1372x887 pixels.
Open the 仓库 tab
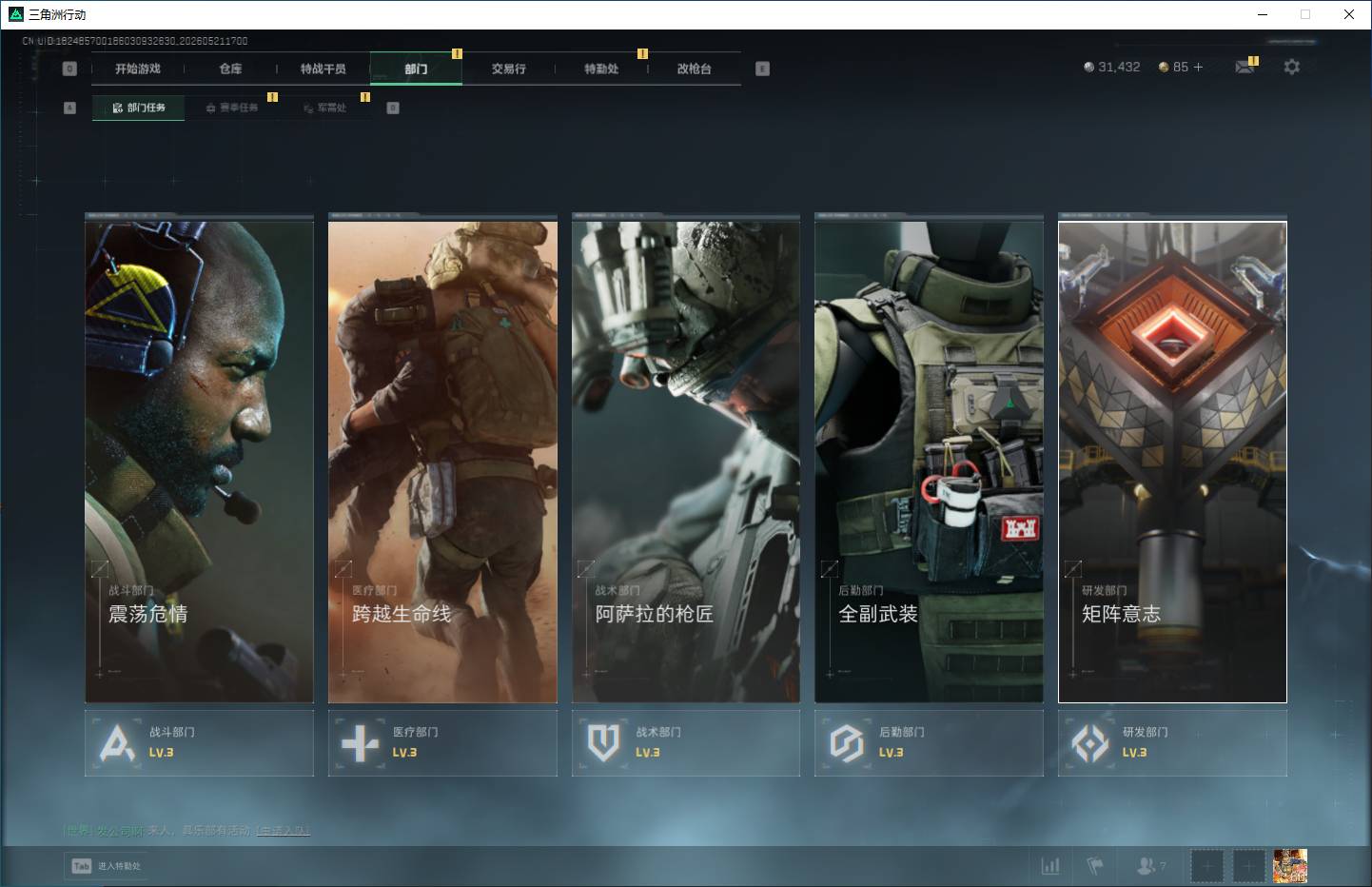pos(230,69)
